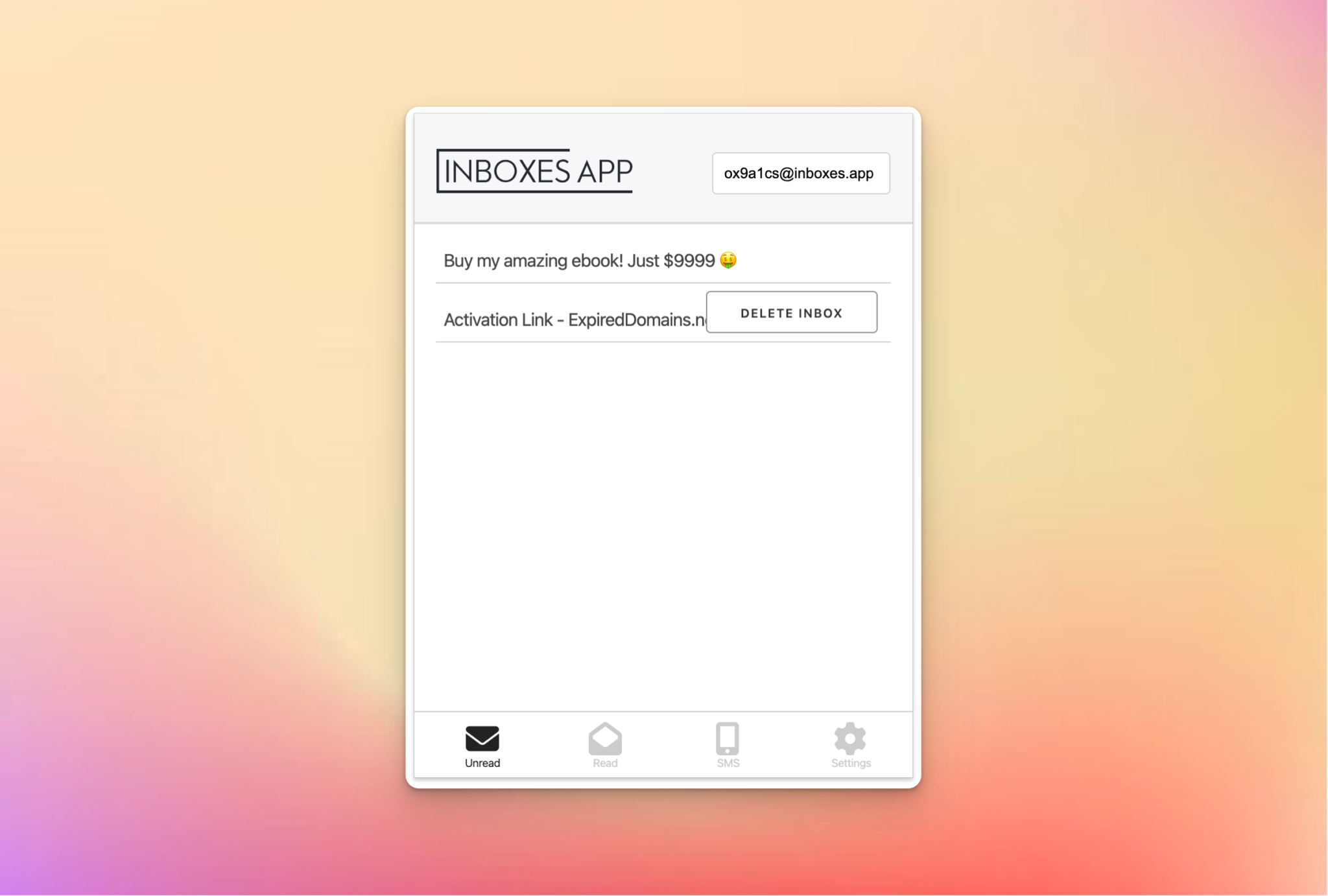Navigate to SMS inbox
This screenshot has height=896, width=1328.
pos(727,745)
